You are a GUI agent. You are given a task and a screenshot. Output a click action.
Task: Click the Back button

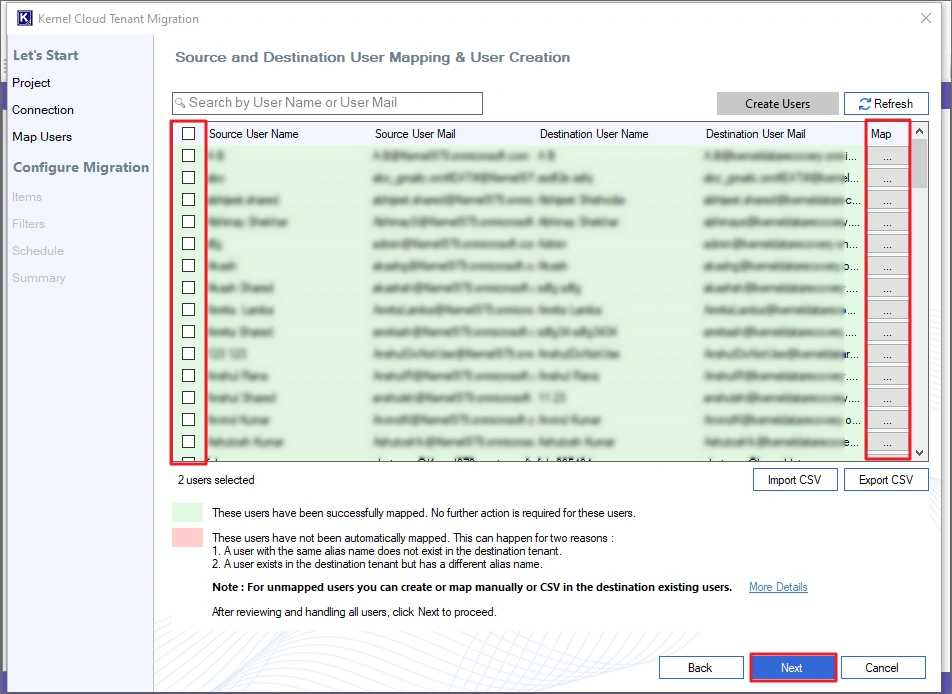click(700, 667)
